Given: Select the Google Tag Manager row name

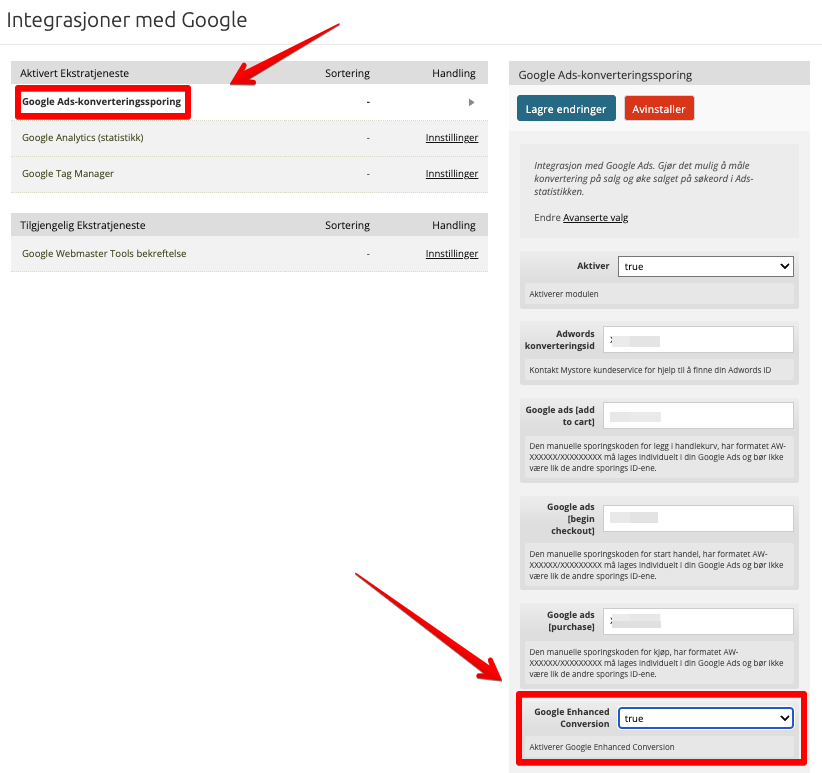Looking at the screenshot, I should click(68, 173).
